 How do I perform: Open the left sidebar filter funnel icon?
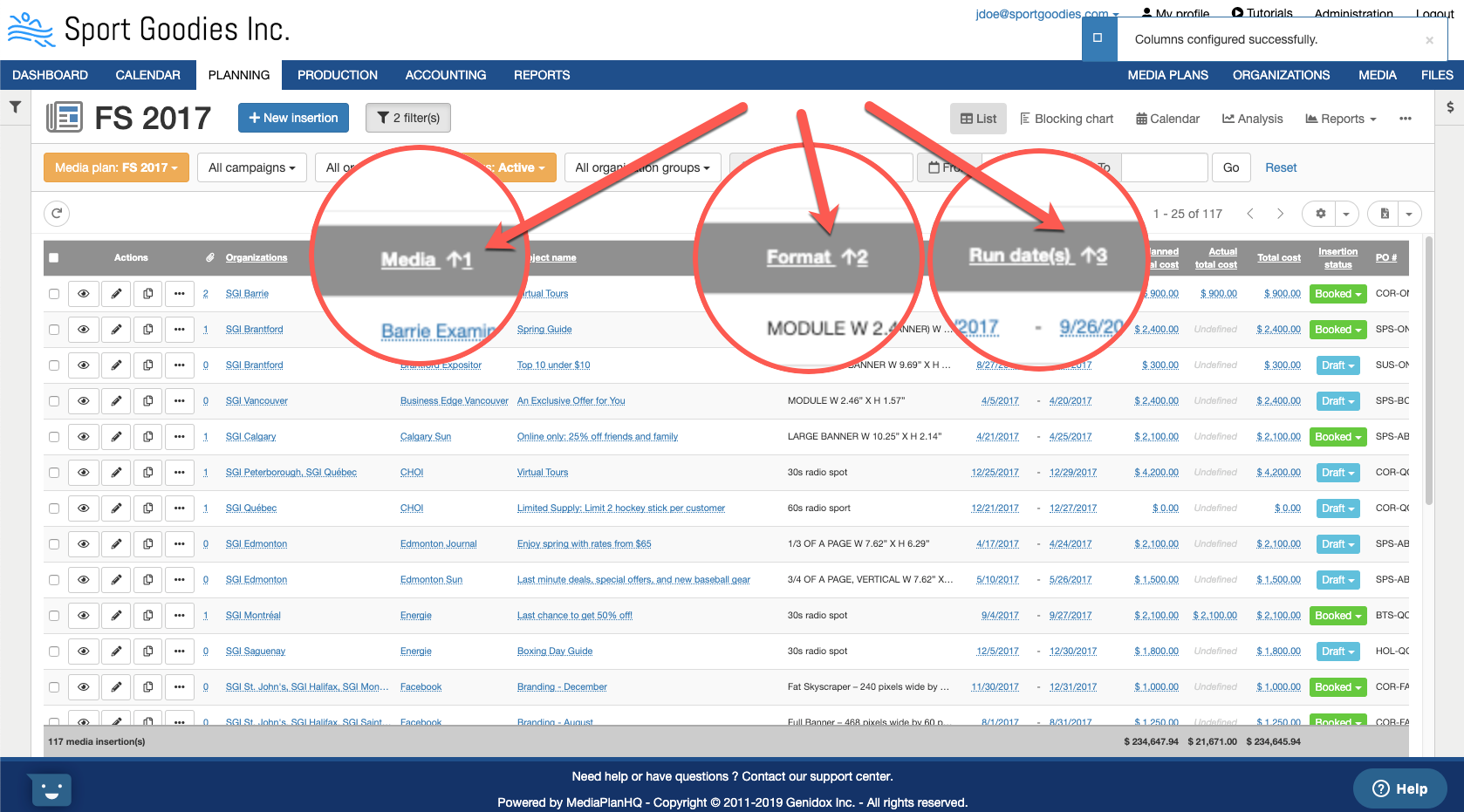pyautogui.click(x=15, y=107)
